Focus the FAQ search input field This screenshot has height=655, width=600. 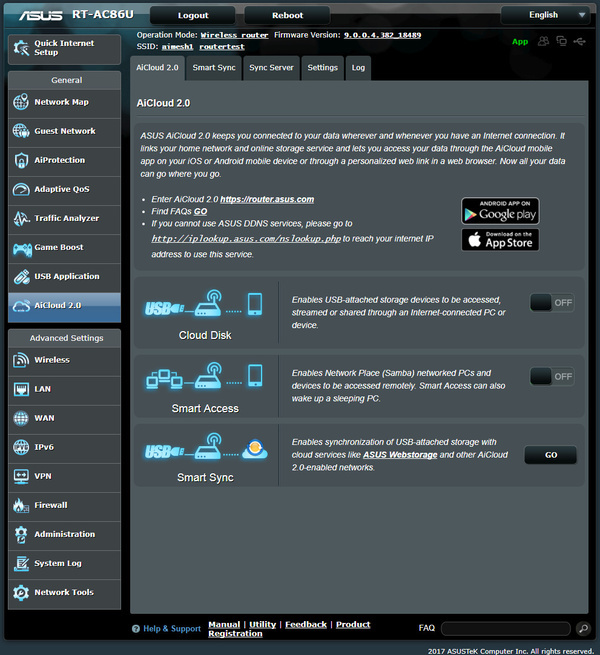(x=506, y=628)
